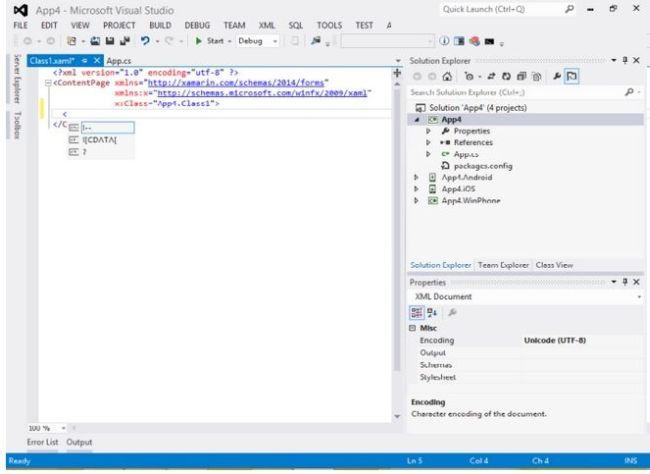This screenshot has width=650, height=474.
Task: Click the Quick Launch search icon
Action: (570, 9)
